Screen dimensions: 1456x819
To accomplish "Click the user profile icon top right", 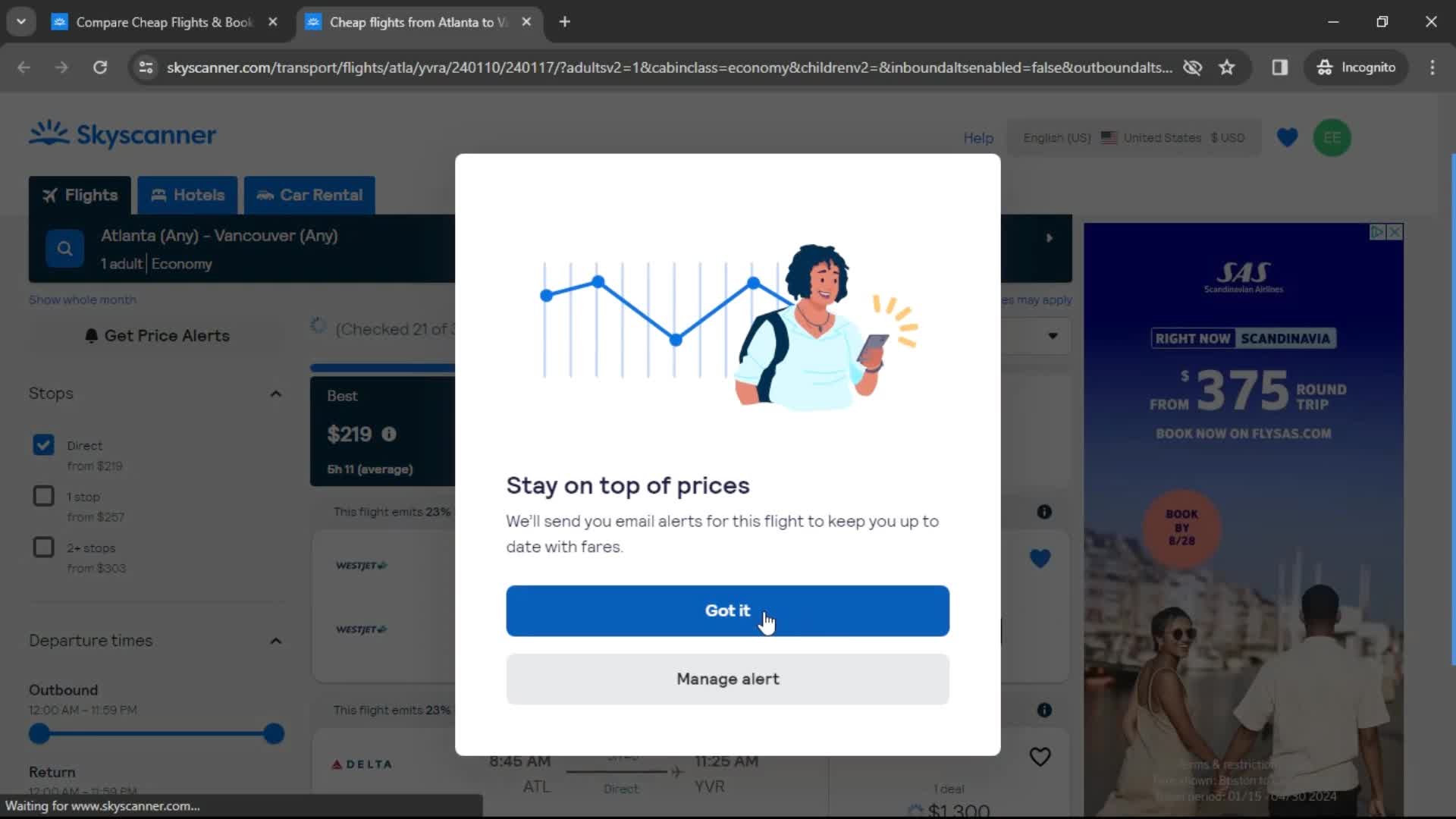I will point(1331,138).
